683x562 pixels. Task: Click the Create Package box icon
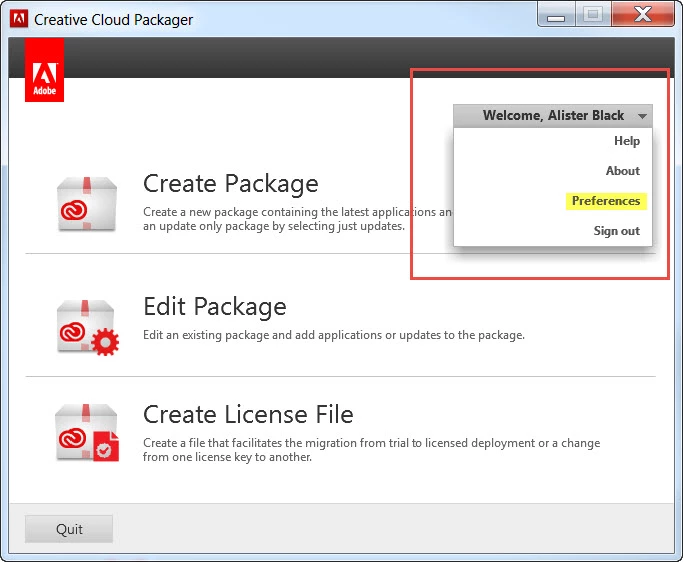[x=87, y=203]
